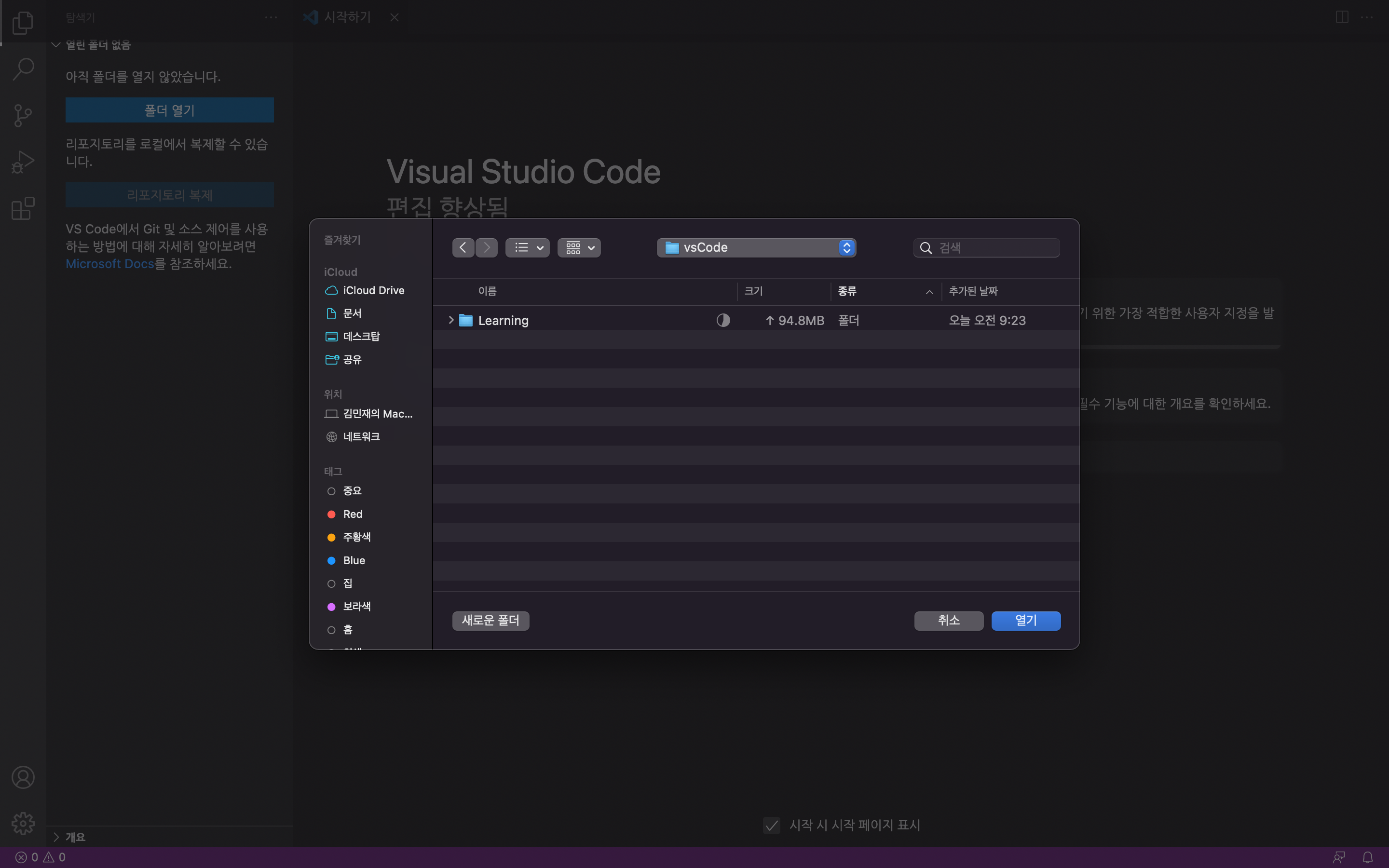Click the 새로운 폴더 button
Viewport: 1389px width, 868px height.
[490, 621]
